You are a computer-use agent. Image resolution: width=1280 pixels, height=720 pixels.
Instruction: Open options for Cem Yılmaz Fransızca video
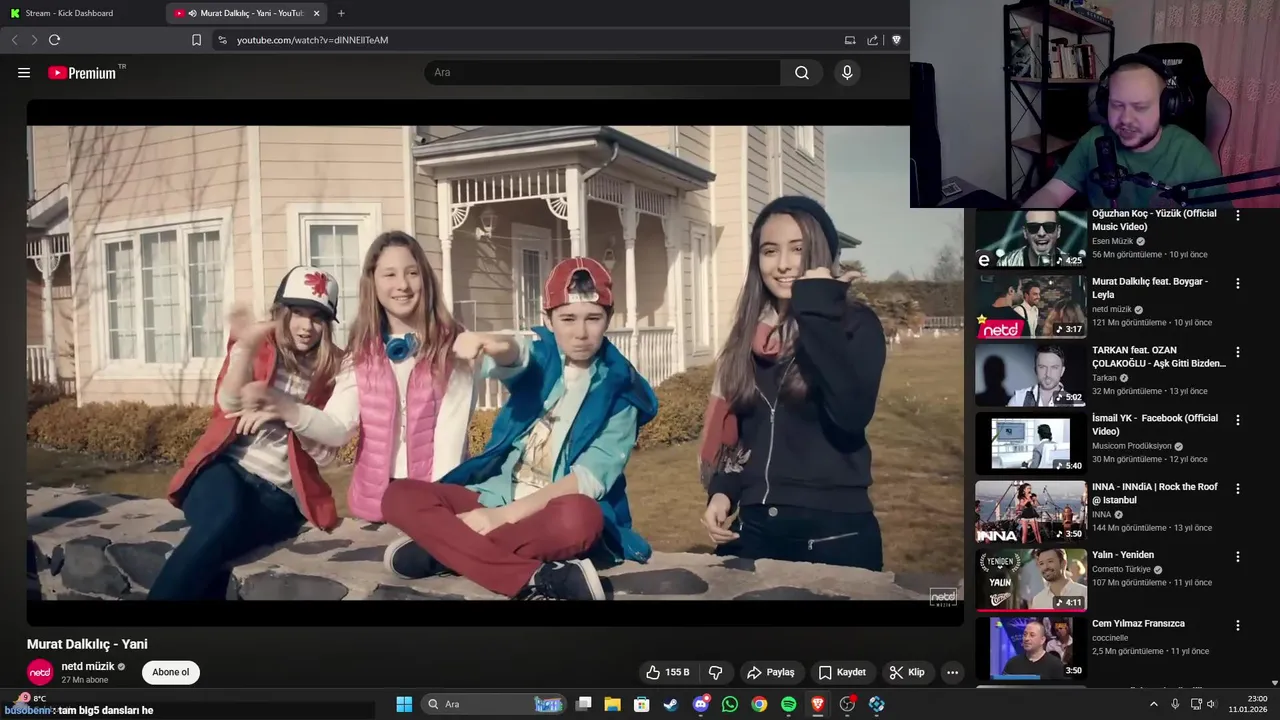[x=1237, y=625]
